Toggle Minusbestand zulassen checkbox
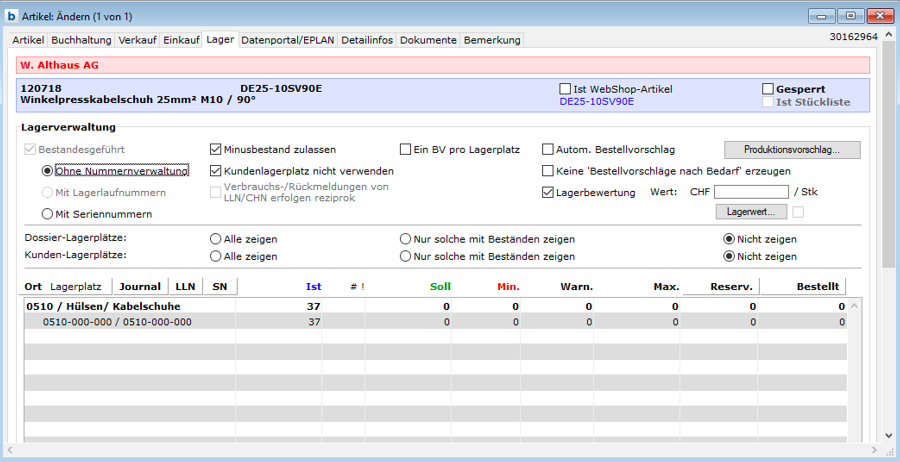 216,150
